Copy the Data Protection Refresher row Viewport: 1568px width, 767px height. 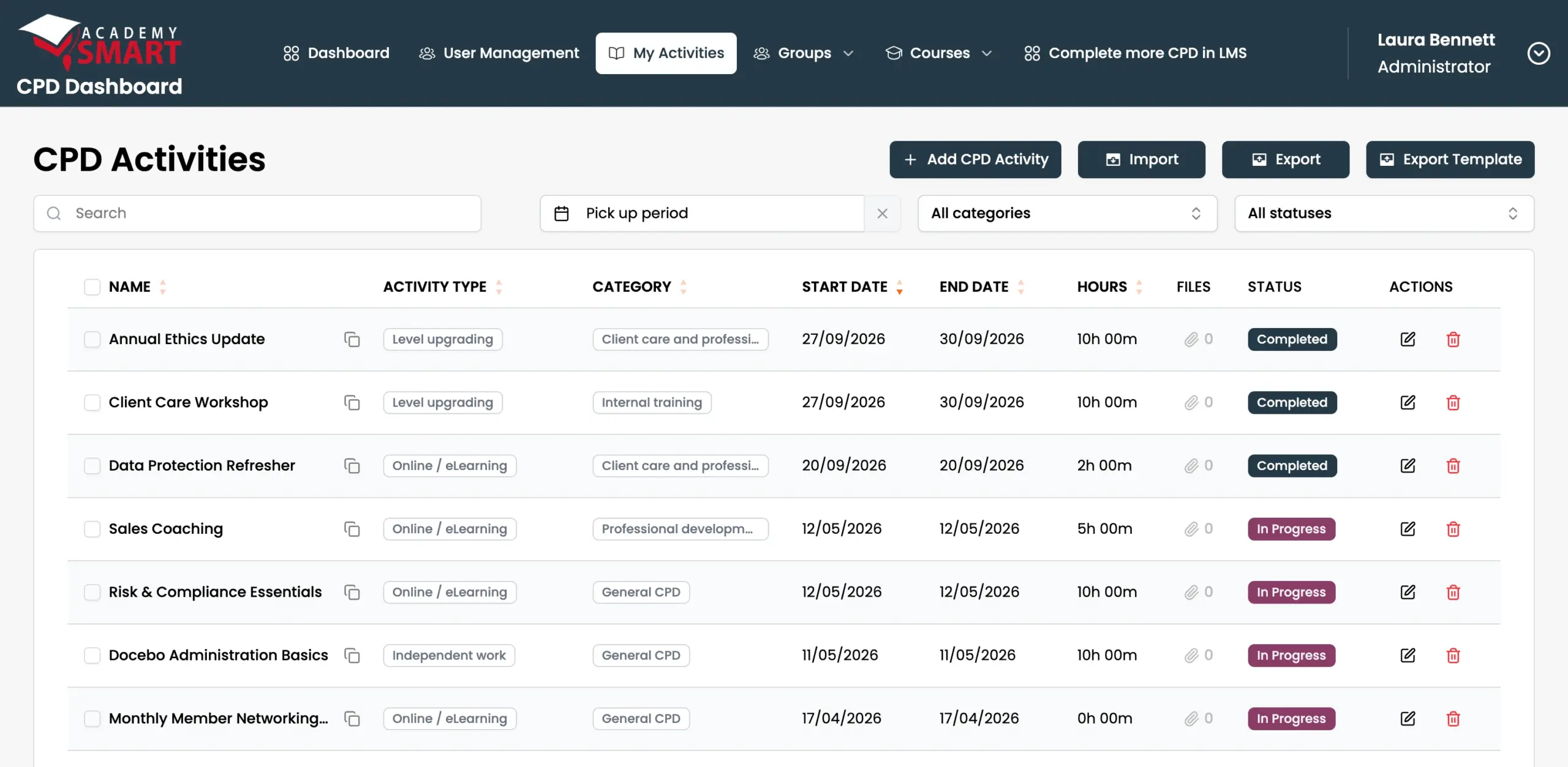(352, 466)
